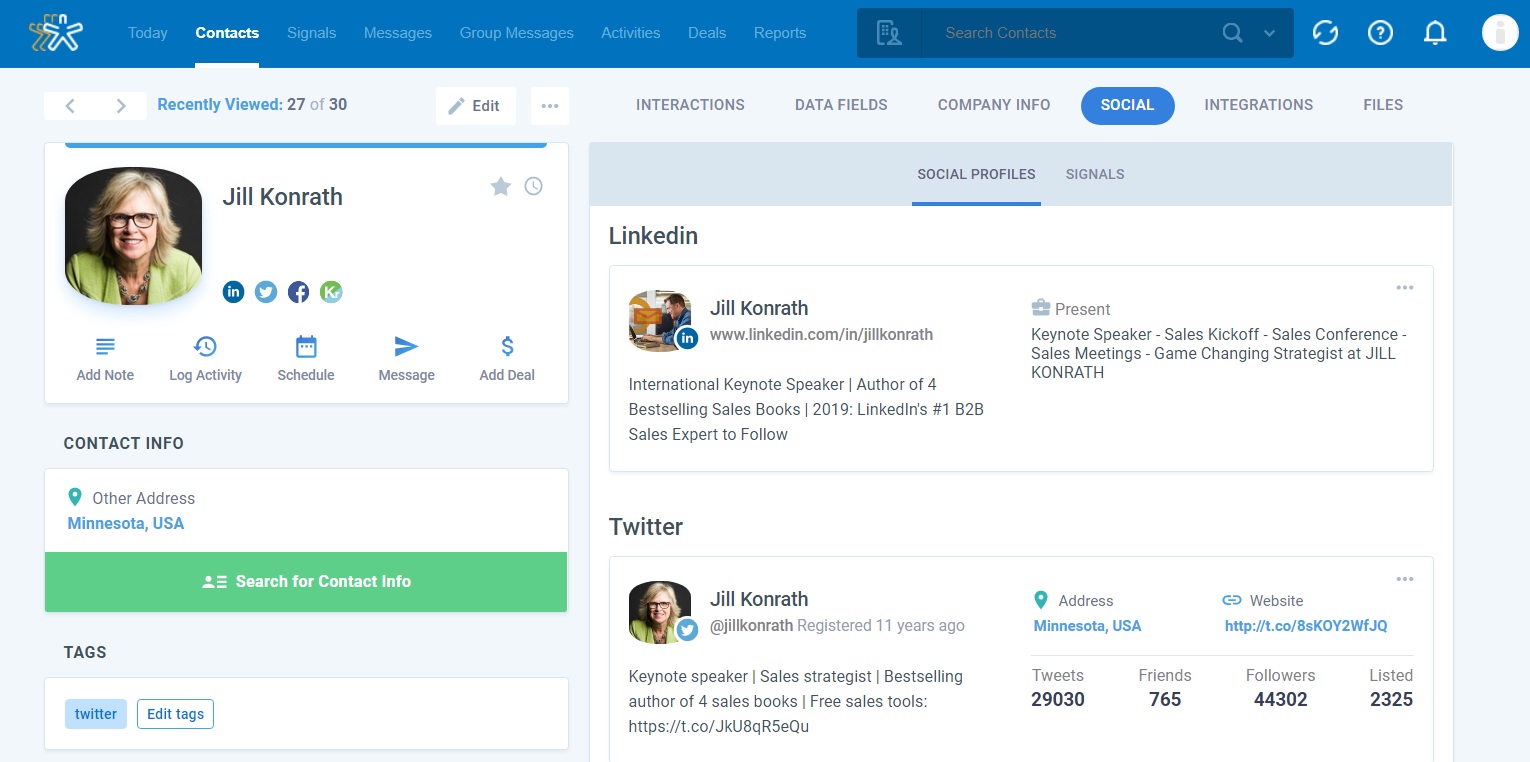Open the three-dot menu beside Edit
The image size is (1530, 762).
(x=550, y=106)
